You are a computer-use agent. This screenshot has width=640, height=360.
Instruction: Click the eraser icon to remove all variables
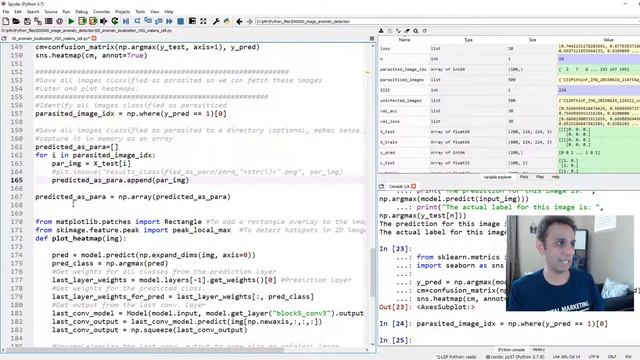[407, 31]
